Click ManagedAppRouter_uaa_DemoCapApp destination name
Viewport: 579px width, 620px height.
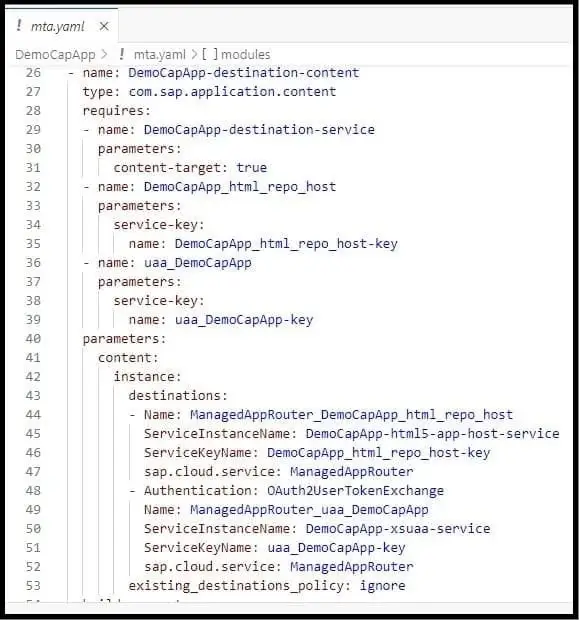click(309, 510)
